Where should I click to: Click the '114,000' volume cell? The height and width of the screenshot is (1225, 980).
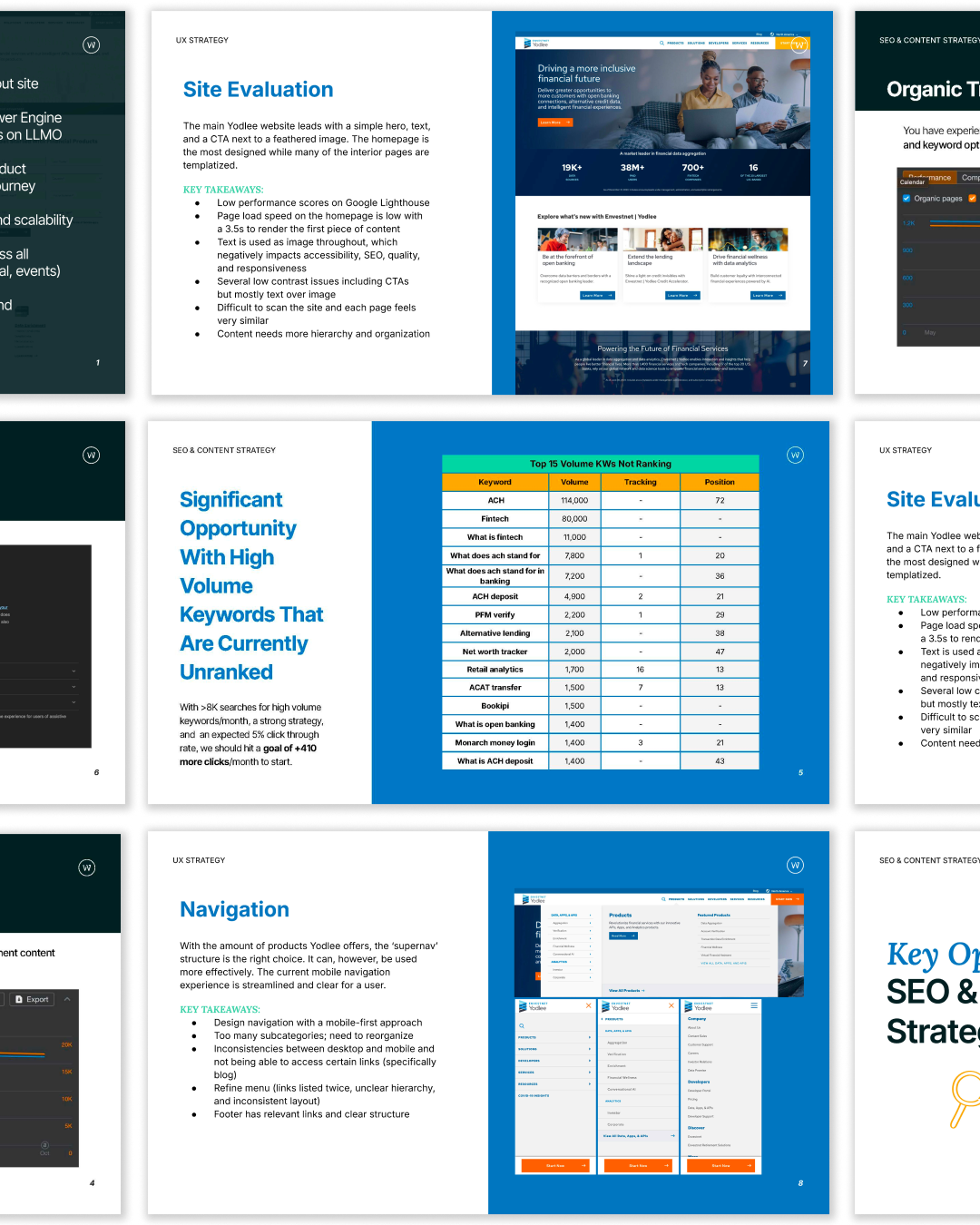point(574,500)
